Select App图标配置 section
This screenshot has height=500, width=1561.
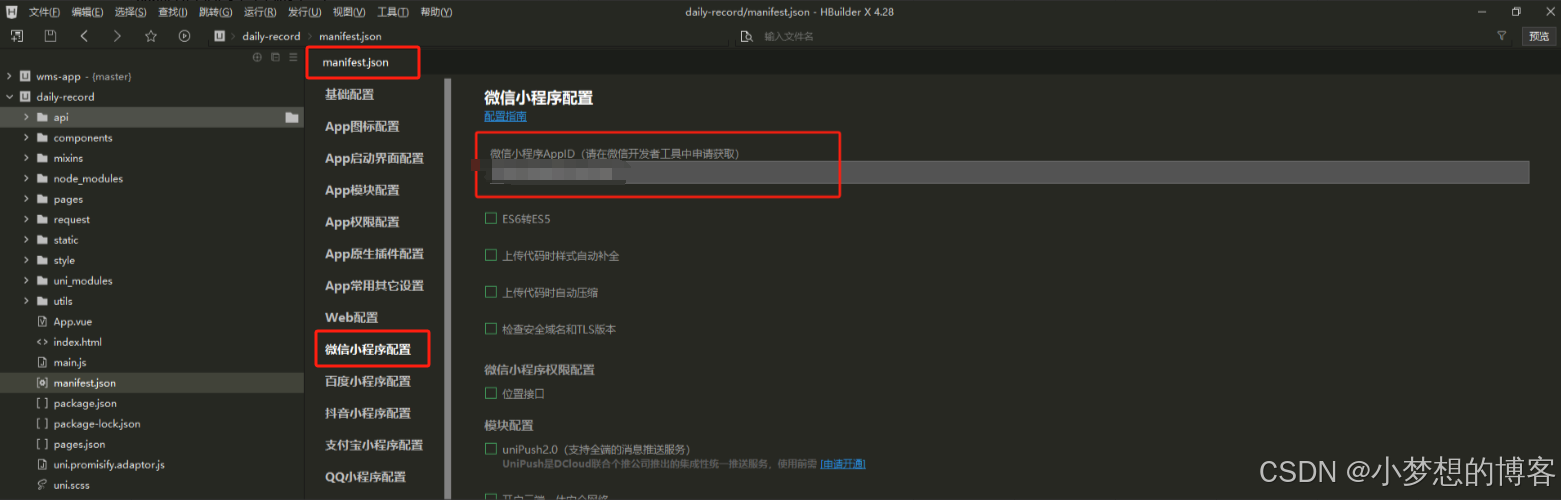click(x=362, y=126)
